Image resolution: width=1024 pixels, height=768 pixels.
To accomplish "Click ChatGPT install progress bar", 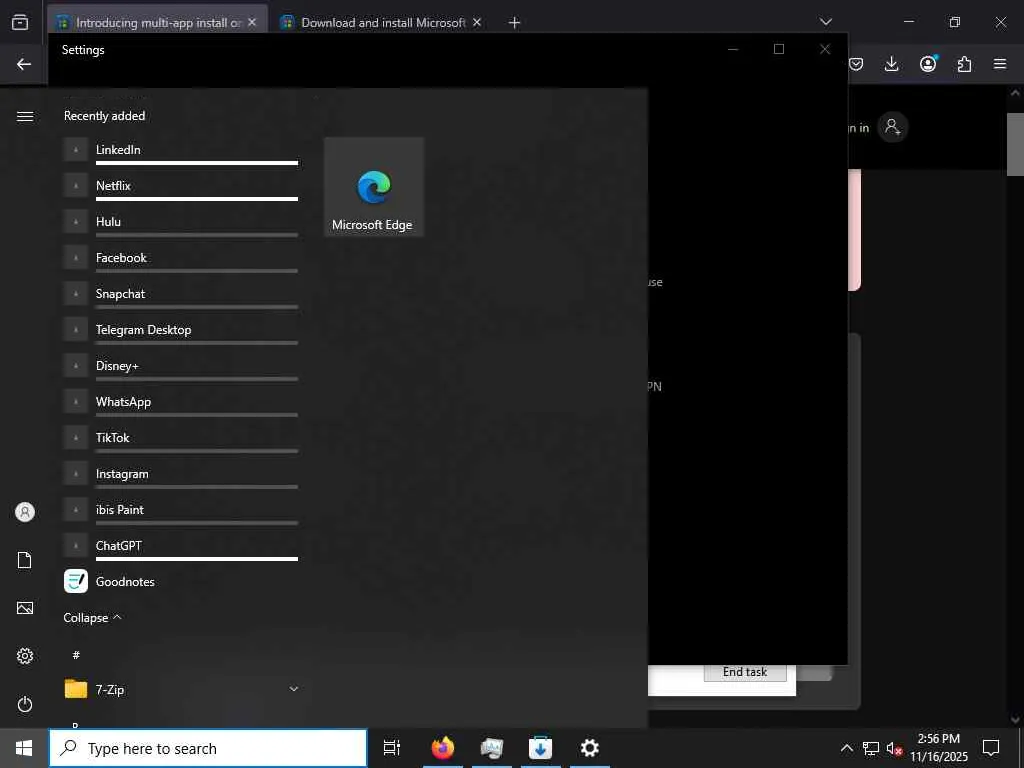I will 197,558.
